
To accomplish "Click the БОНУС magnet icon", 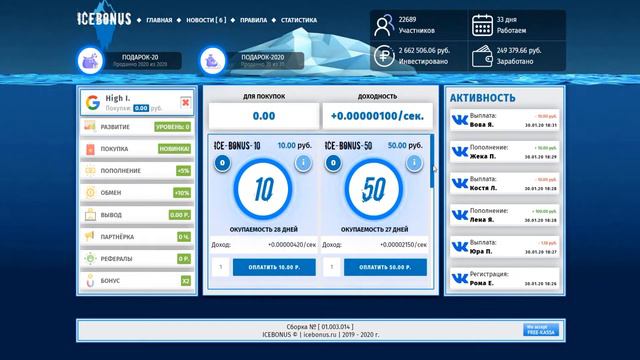I will pos(90,281).
